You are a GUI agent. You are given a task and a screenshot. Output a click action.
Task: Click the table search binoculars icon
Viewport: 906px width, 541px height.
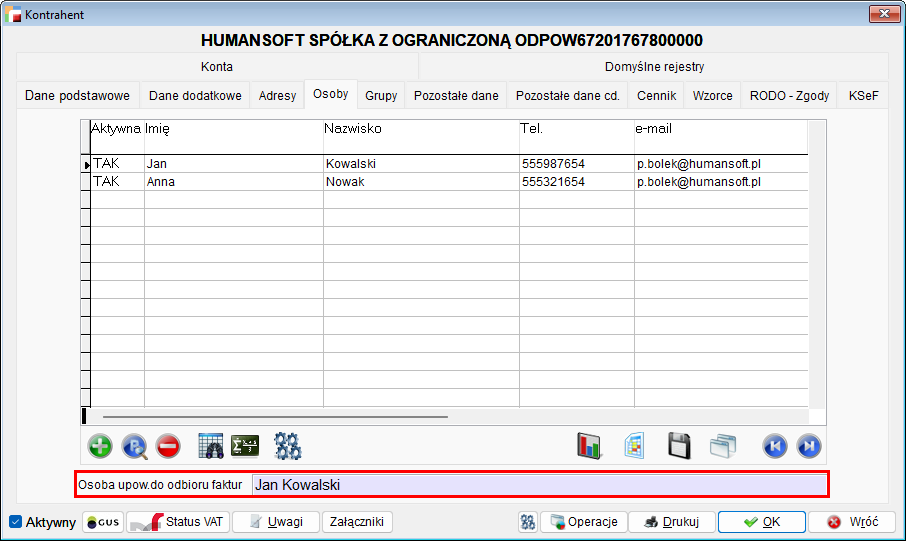pyautogui.click(x=211, y=446)
